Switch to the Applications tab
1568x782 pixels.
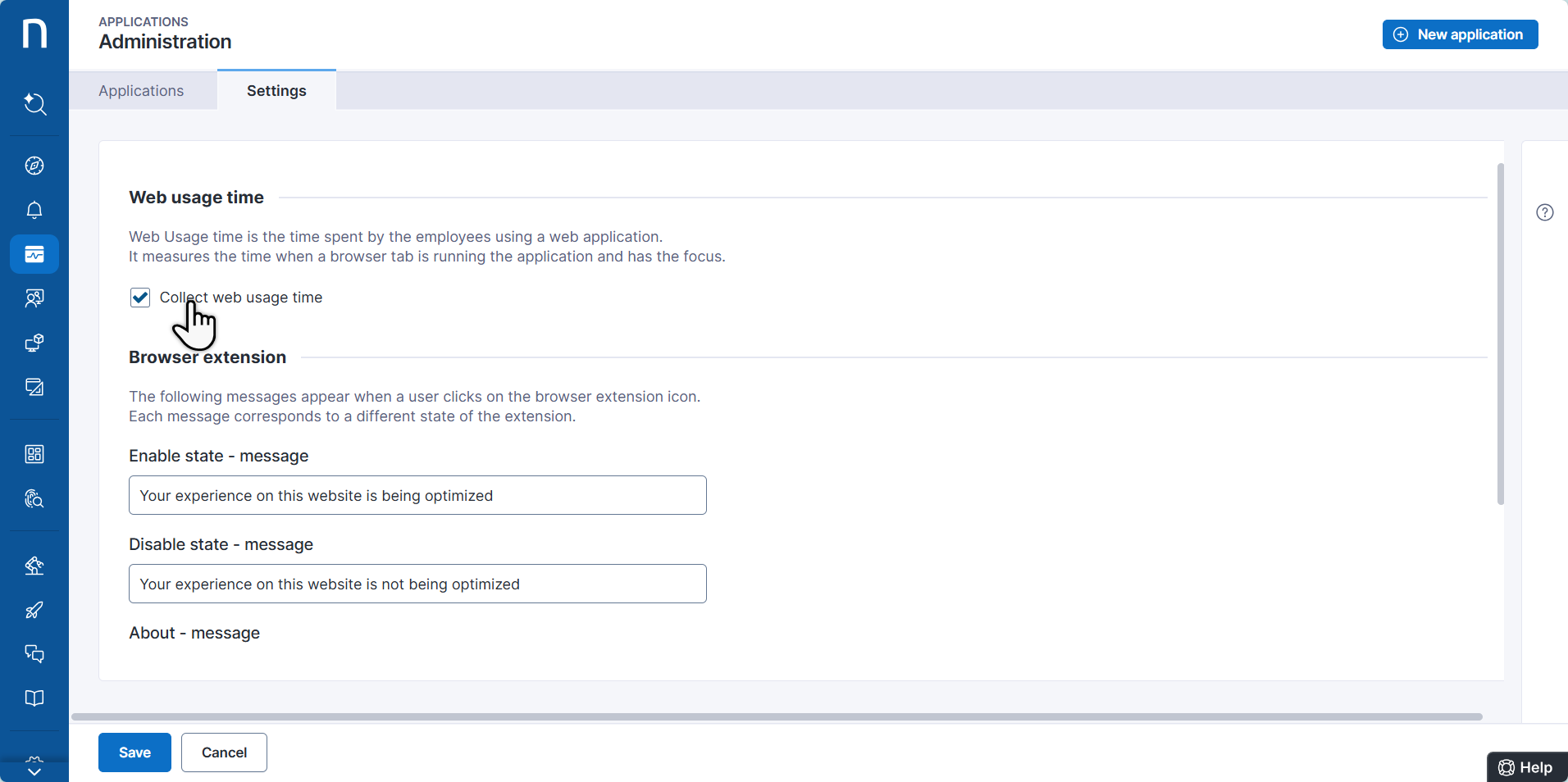141,91
